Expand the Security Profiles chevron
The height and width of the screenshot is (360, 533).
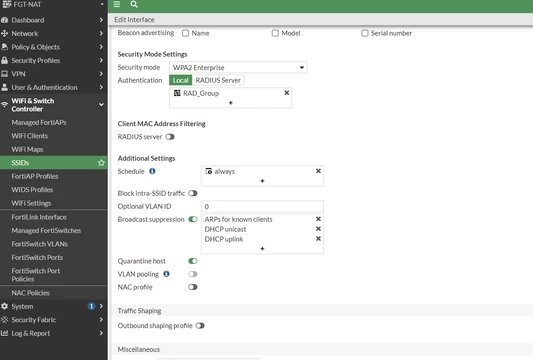click(x=101, y=61)
